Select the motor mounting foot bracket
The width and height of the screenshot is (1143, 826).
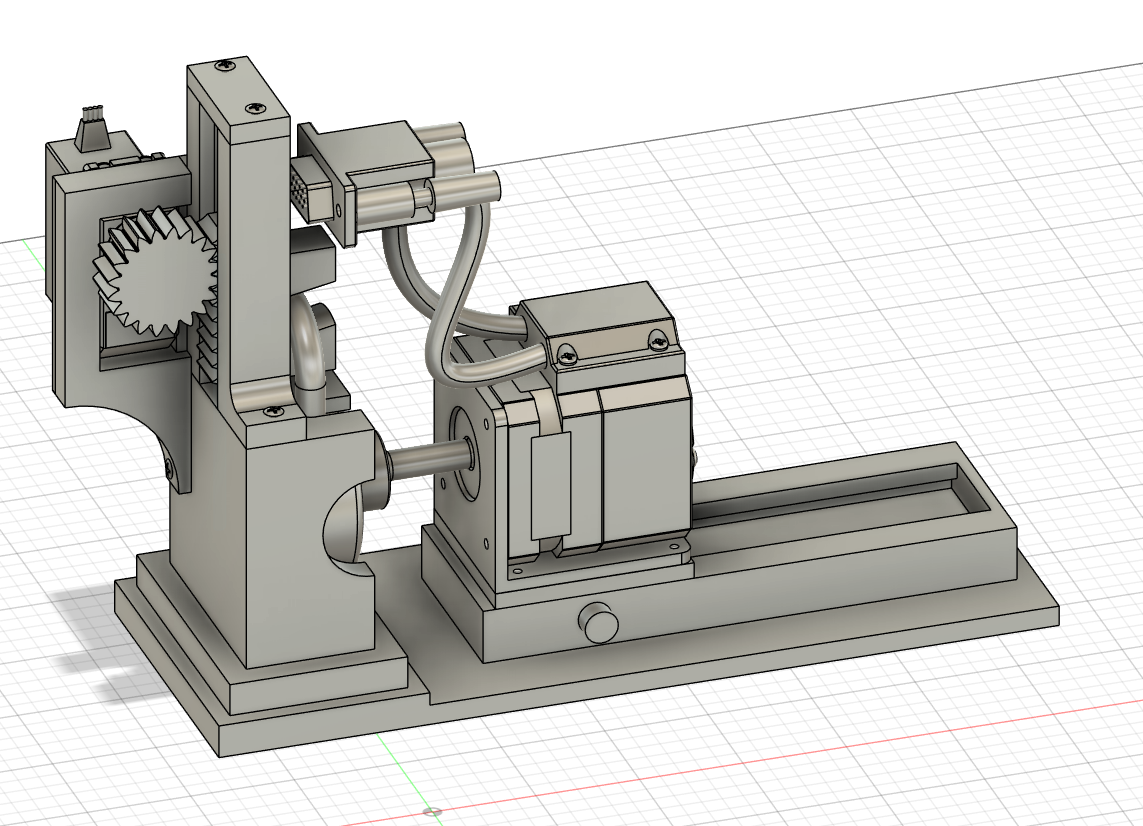[600, 560]
